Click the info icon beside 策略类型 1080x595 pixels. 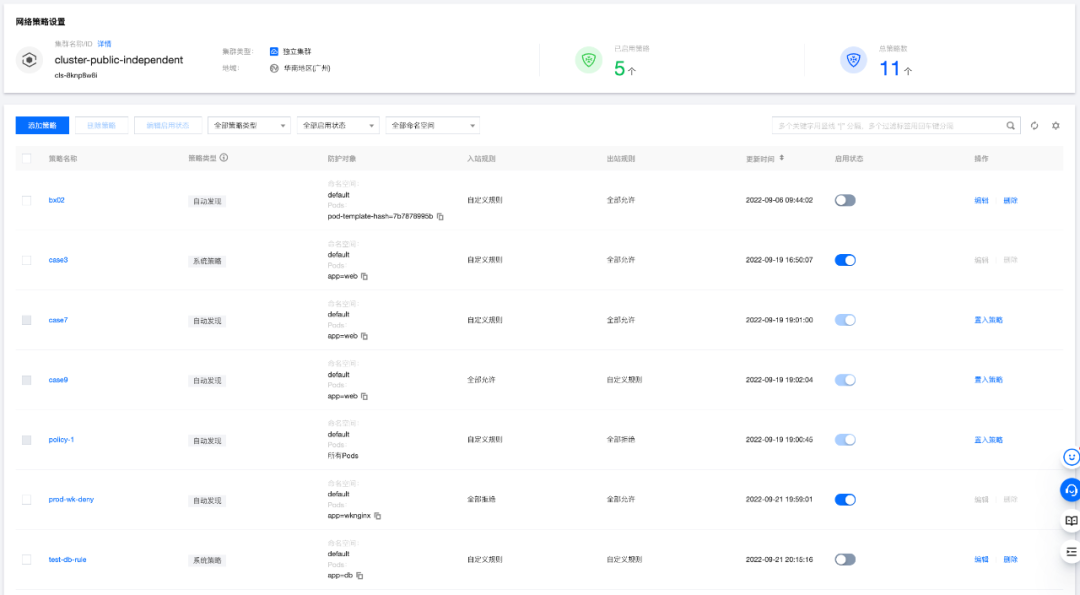224,158
